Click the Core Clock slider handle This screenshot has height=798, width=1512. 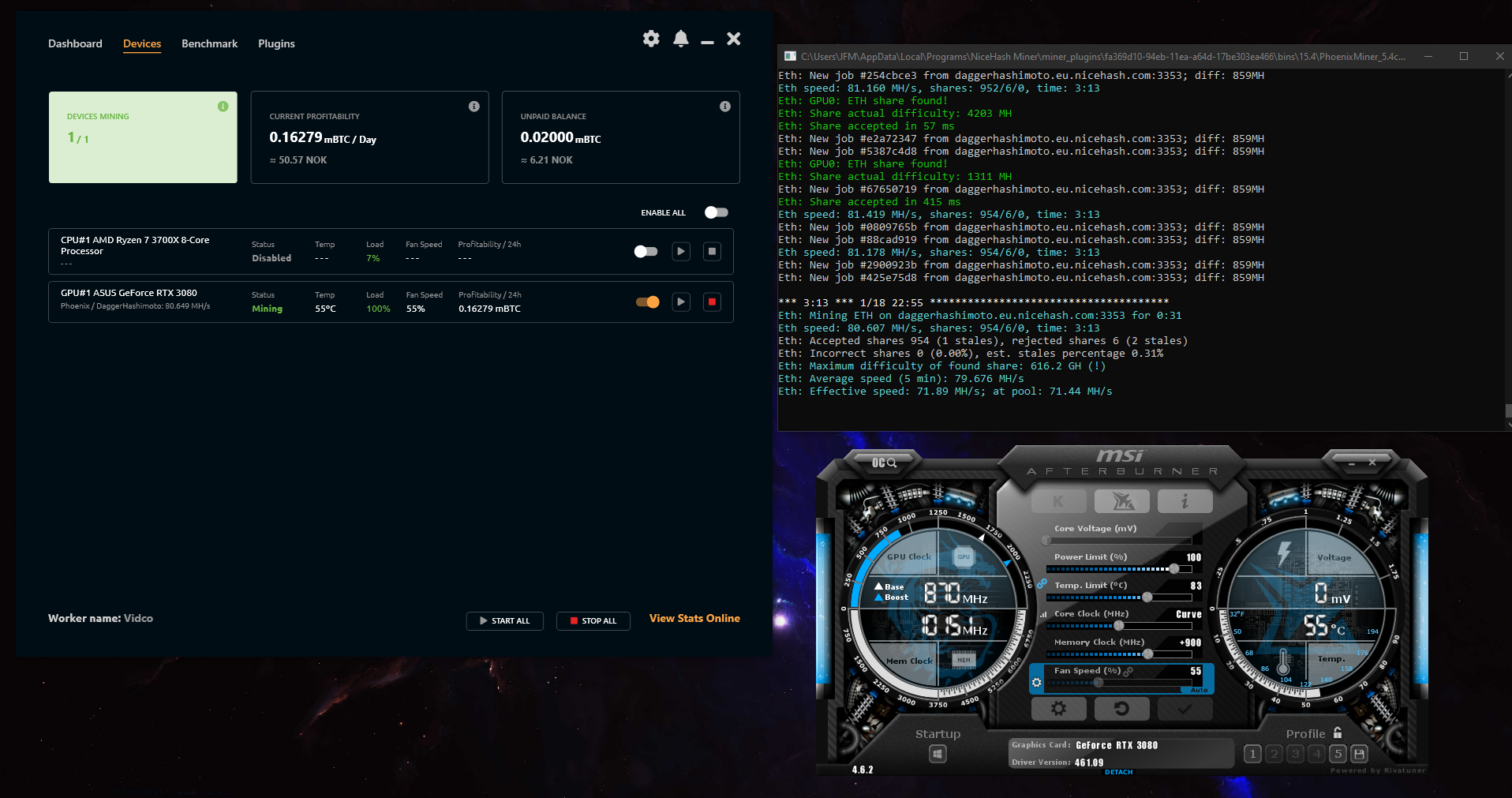pos(1118,626)
